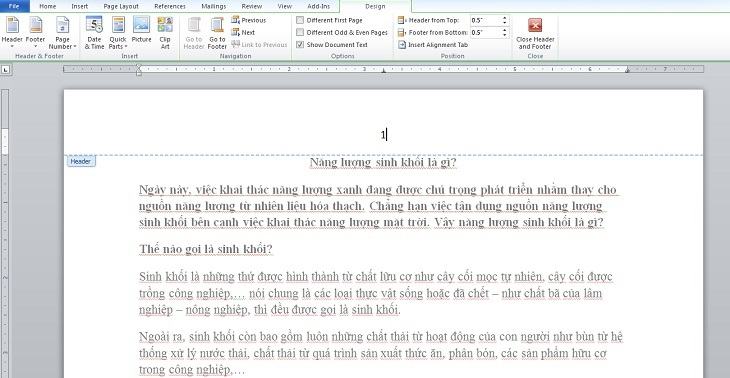Switch to the Review tab
Viewport: 730px width, 378px height.
tap(252, 6)
